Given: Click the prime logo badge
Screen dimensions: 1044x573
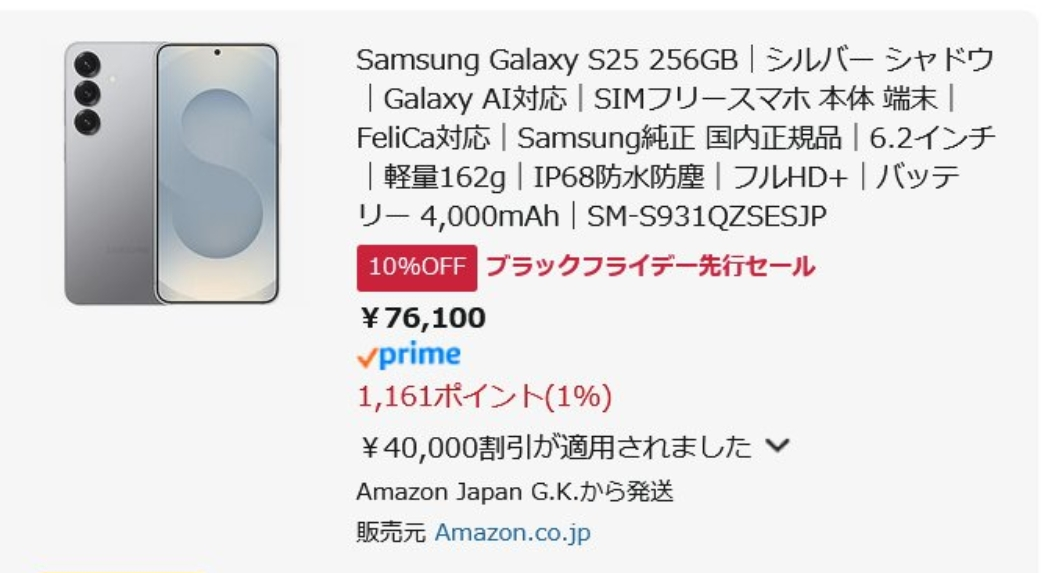Looking at the screenshot, I should coord(409,355).
